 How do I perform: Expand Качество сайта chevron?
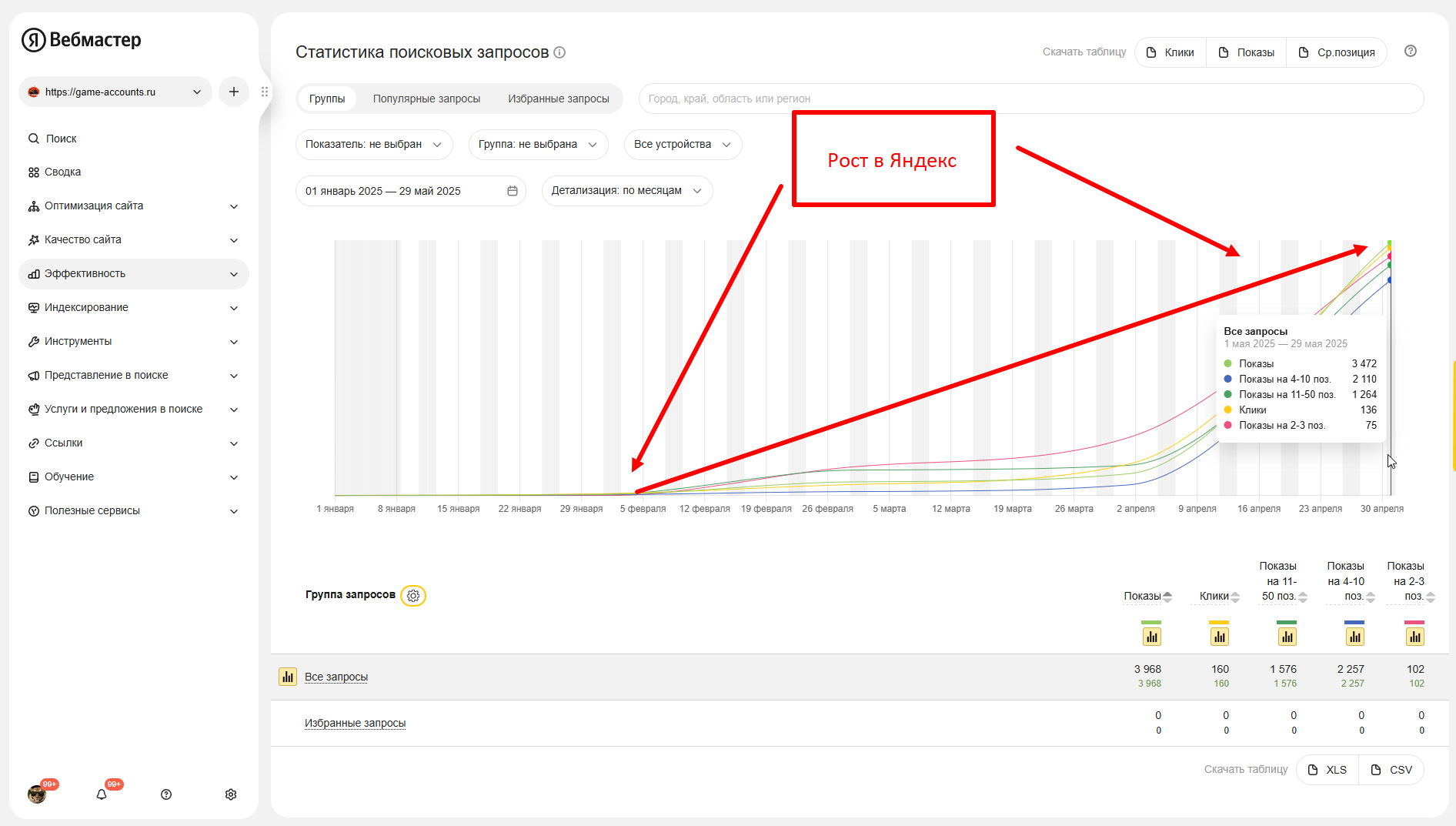coord(234,240)
